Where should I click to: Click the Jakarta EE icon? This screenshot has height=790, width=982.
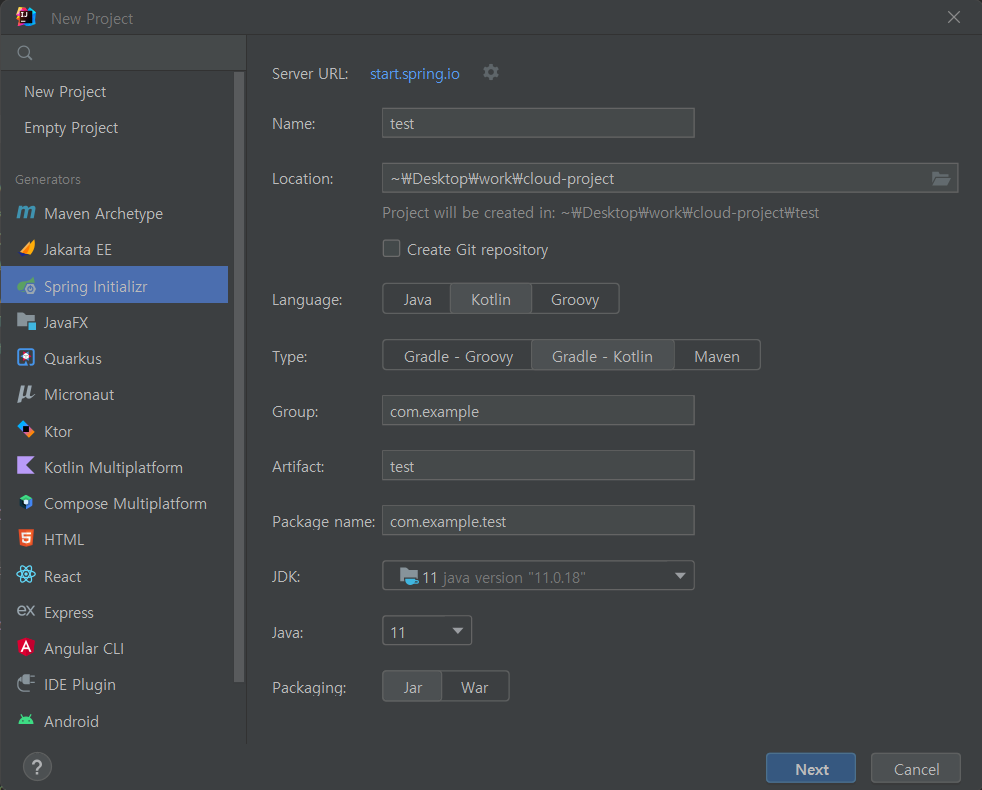[26, 249]
